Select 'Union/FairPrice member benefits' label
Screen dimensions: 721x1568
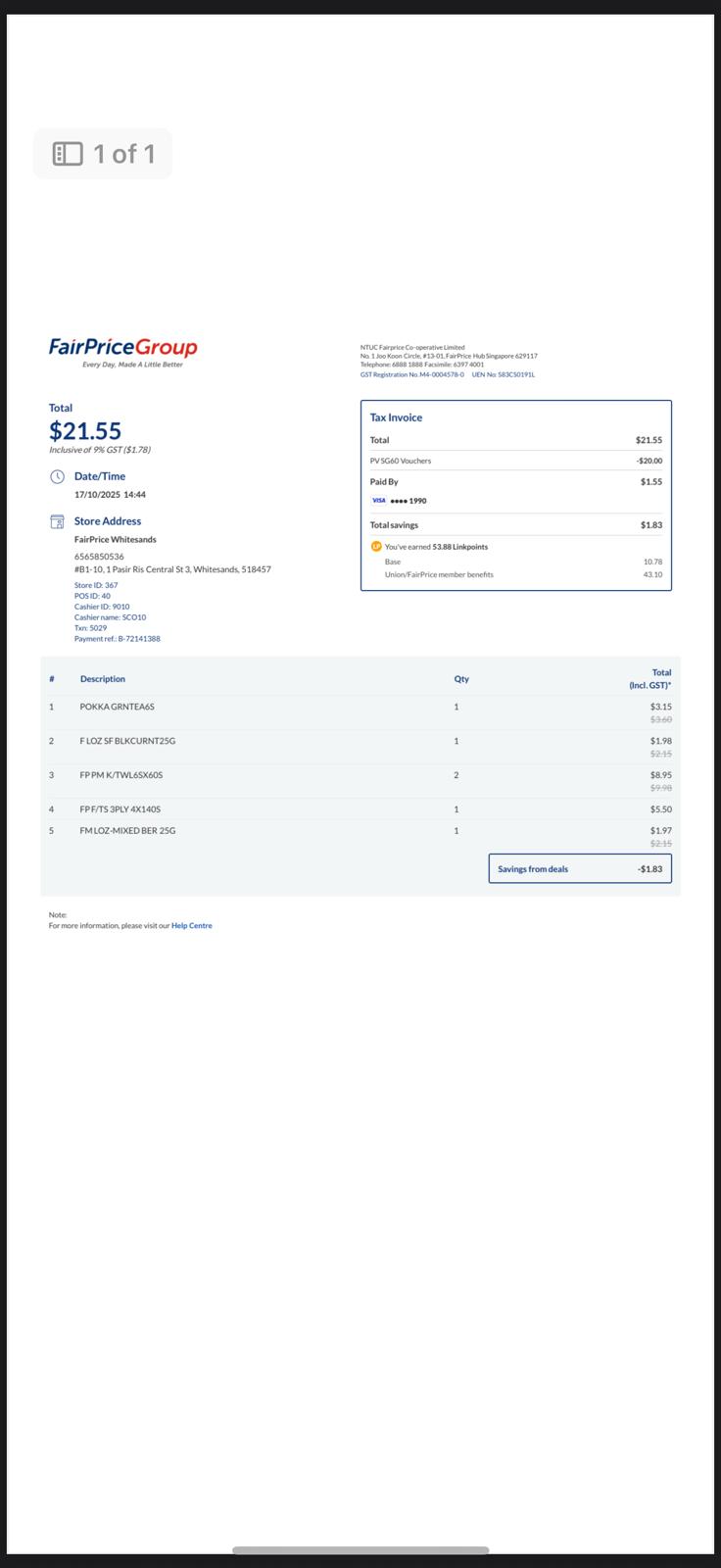[439, 575]
